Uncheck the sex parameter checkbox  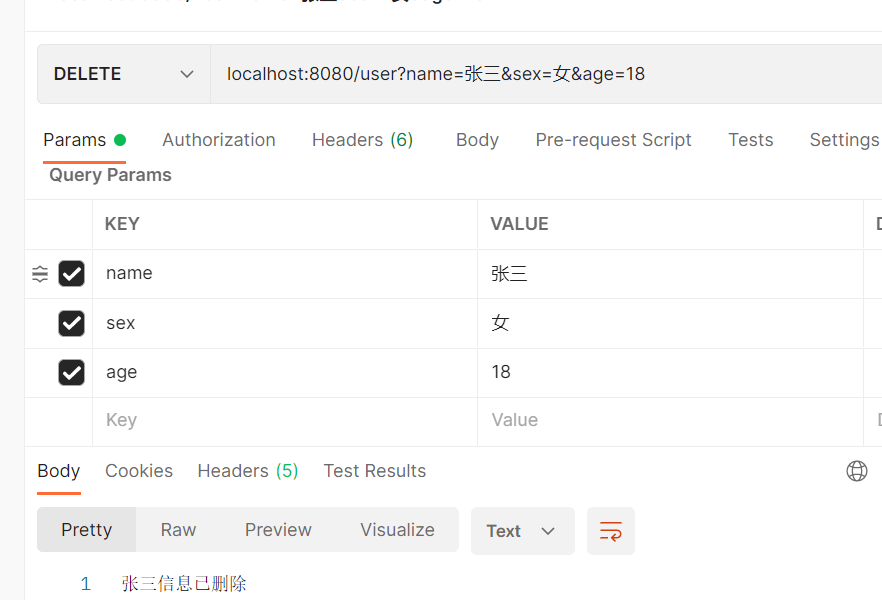coord(71,323)
